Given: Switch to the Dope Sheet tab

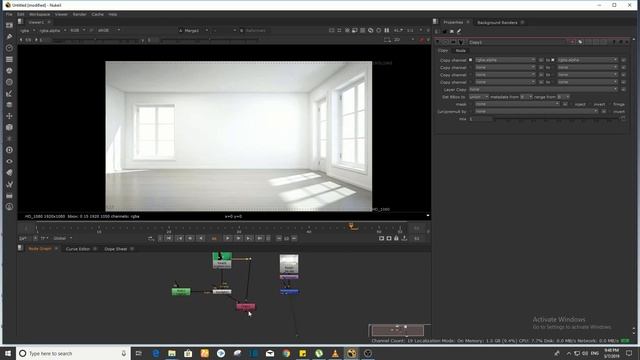Looking at the screenshot, I should click(116, 249).
